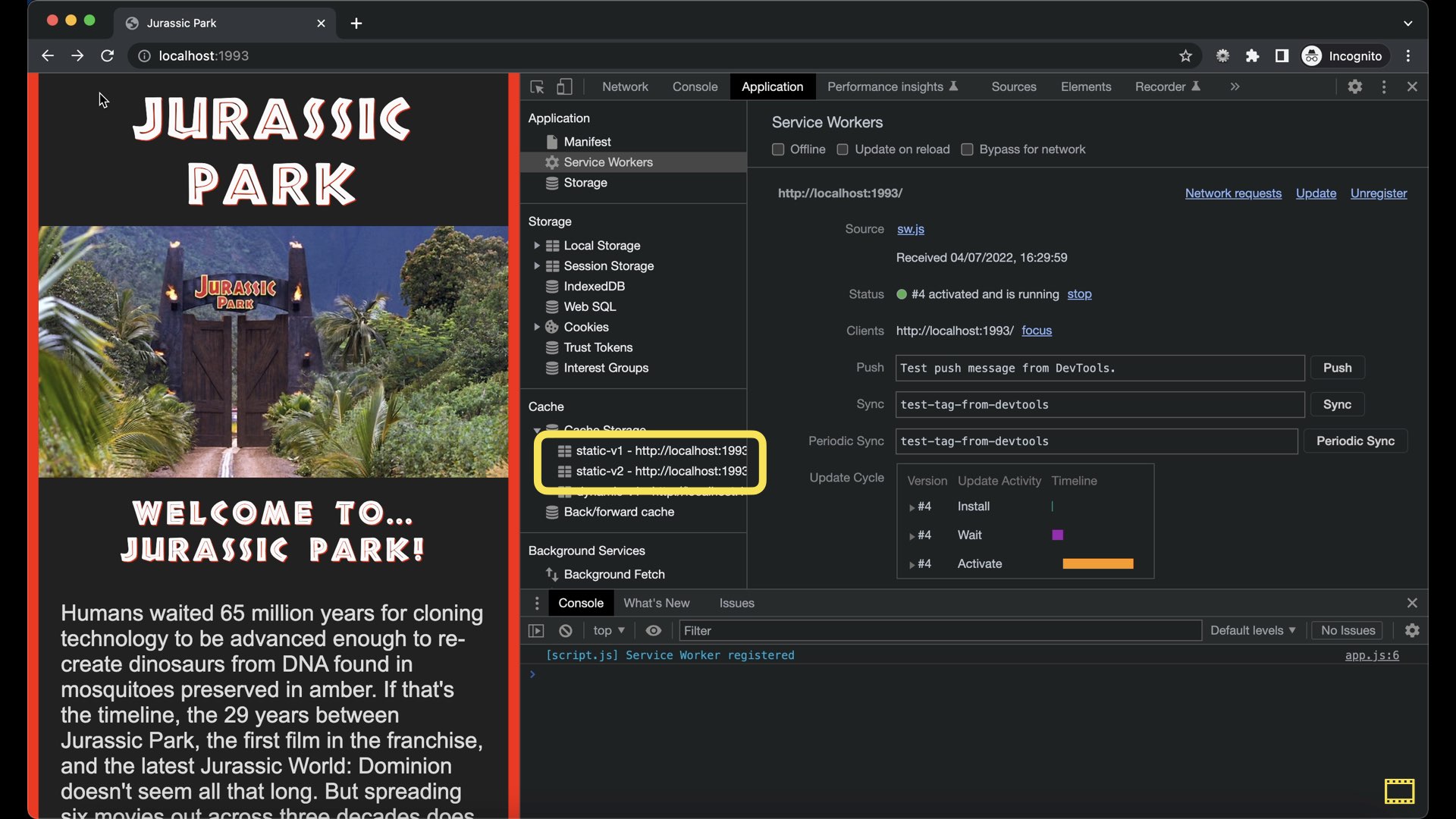The image size is (1456, 819).
Task: Select the inspect element picker icon
Action: point(537,87)
